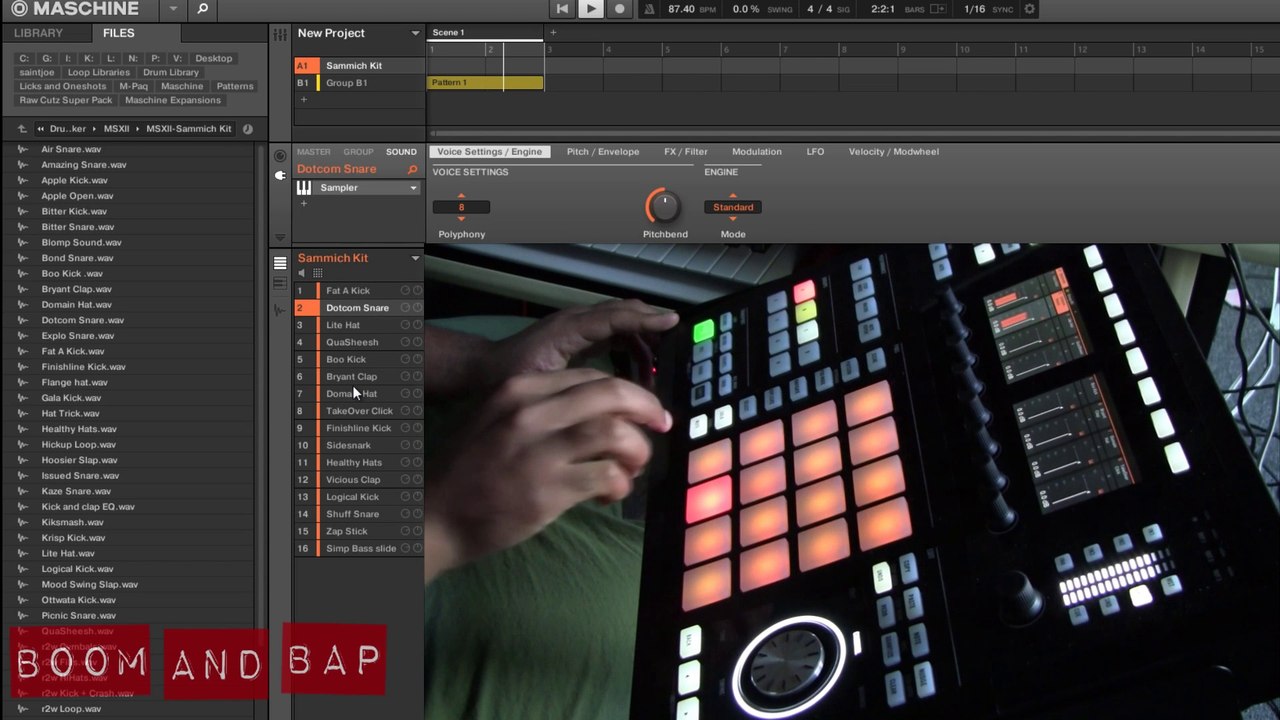Click the speaker icon under Sammich Kit
The height and width of the screenshot is (720, 1280).
(302, 273)
